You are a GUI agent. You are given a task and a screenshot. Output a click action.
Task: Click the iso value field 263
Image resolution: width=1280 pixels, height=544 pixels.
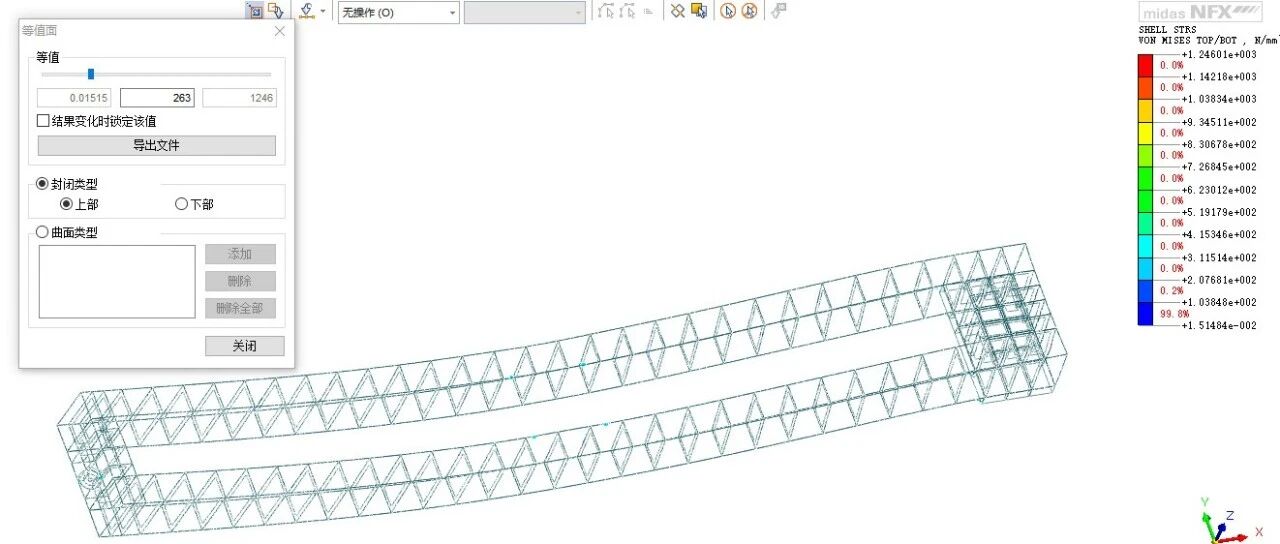(157, 98)
